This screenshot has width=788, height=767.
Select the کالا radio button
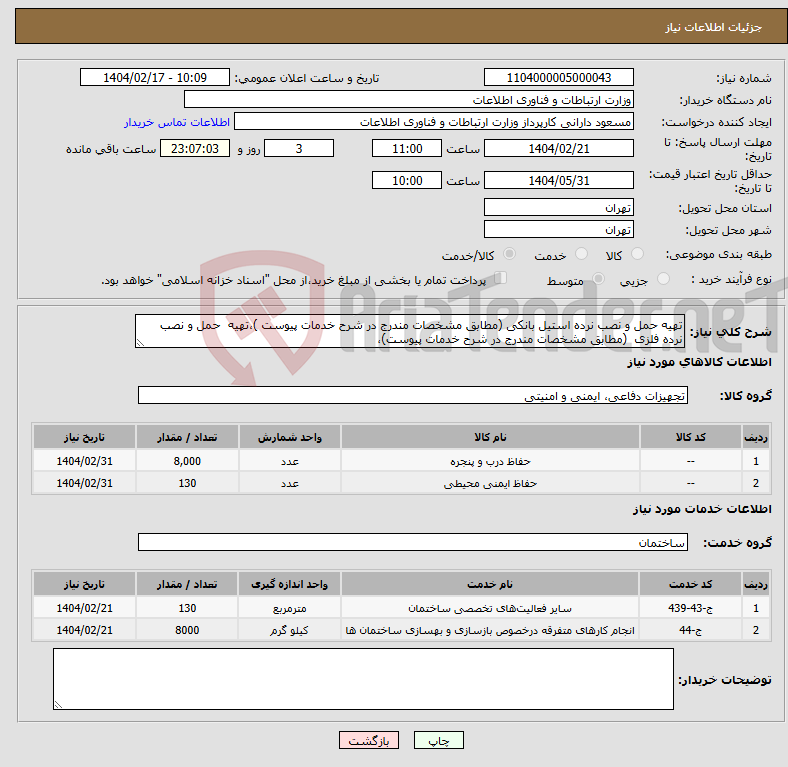pos(637,254)
